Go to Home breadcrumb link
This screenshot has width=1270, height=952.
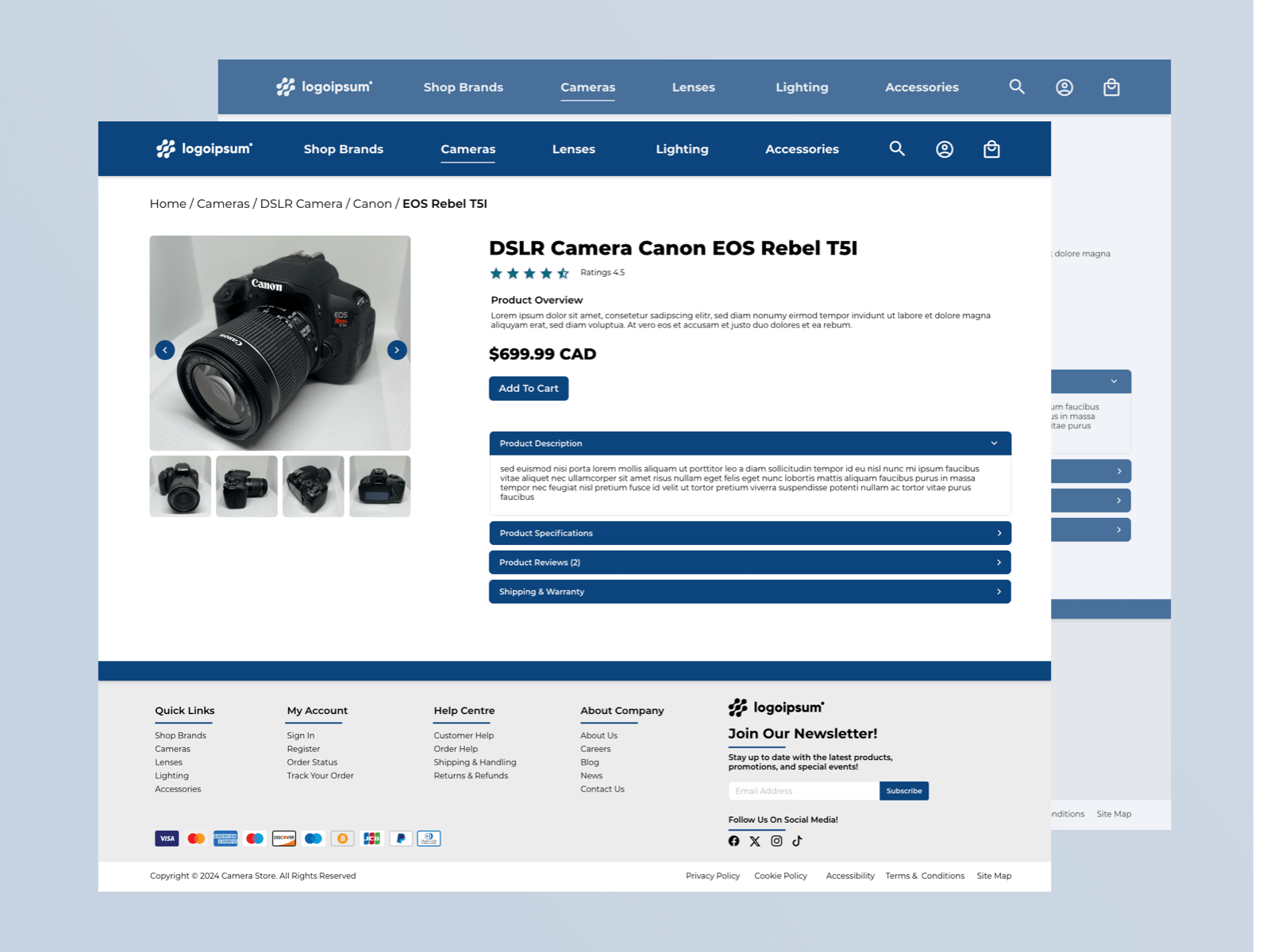[x=168, y=204]
